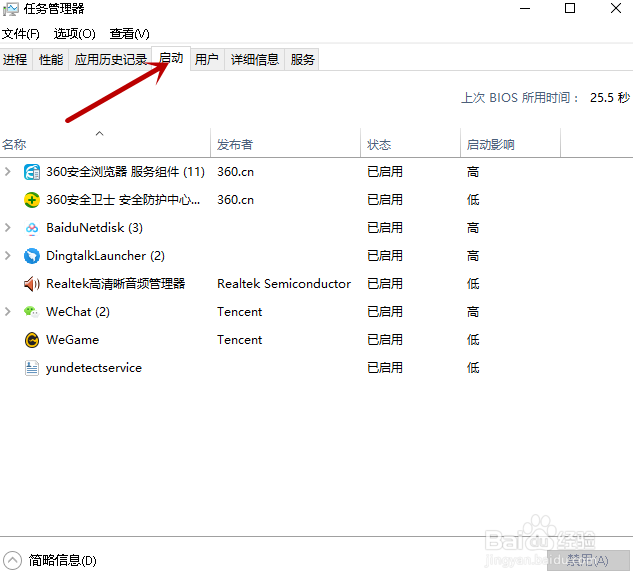This screenshot has height=582, width=633.
Task: Expand the BaiduNetdisk (3) group
Action: pos(8,228)
